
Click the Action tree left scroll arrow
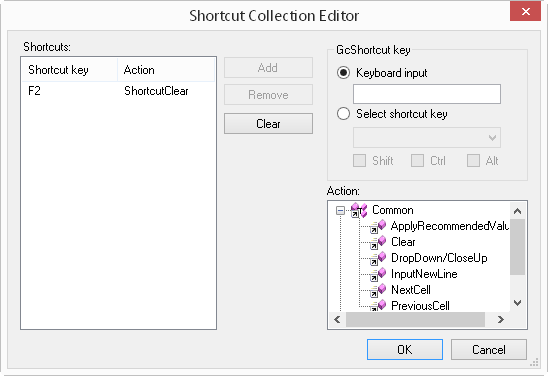(x=337, y=319)
